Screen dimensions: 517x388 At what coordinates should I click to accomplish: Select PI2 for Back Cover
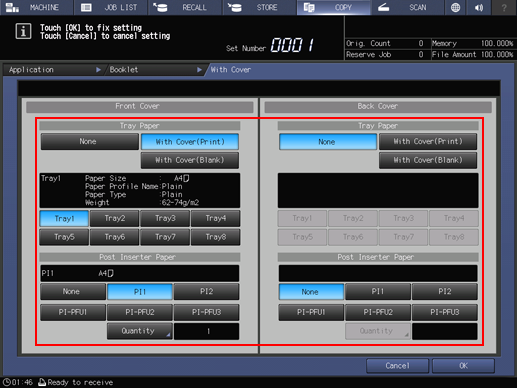pyautogui.click(x=445, y=292)
